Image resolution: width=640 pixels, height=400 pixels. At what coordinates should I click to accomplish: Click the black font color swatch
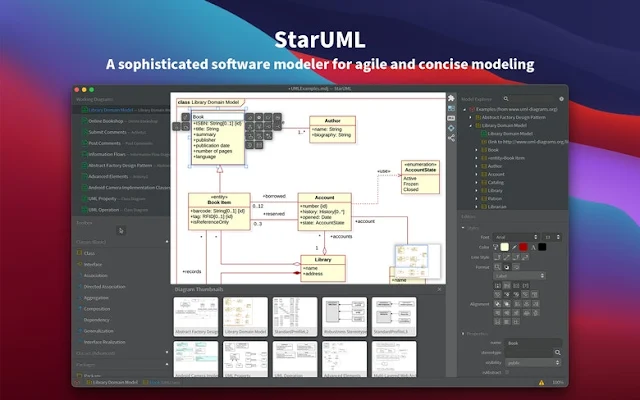[x=542, y=247]
